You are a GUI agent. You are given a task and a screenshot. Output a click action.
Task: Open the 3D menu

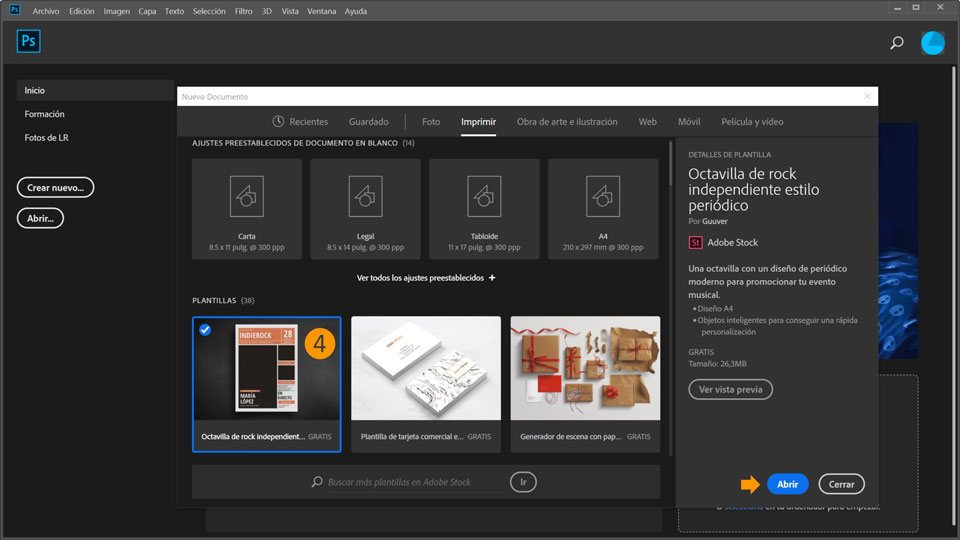267,11
